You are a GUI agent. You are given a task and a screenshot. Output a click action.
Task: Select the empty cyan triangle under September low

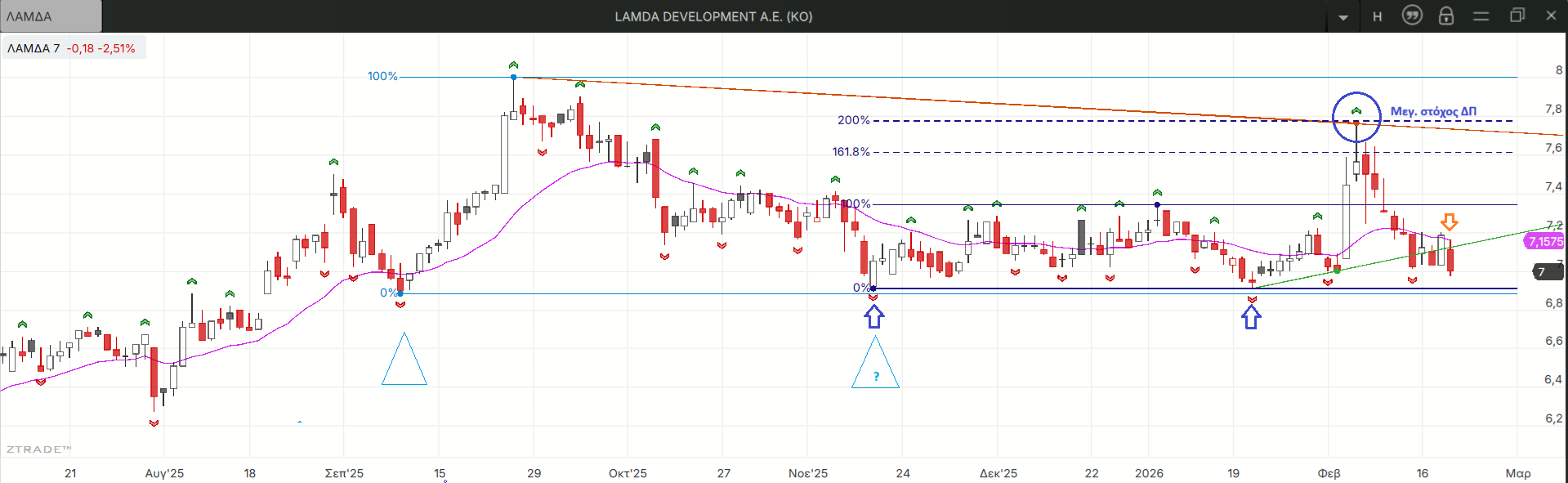(404, 364)
